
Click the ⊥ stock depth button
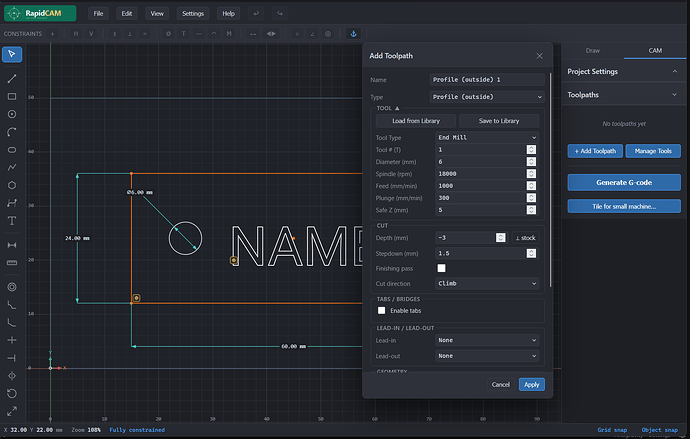pos(525,238)
